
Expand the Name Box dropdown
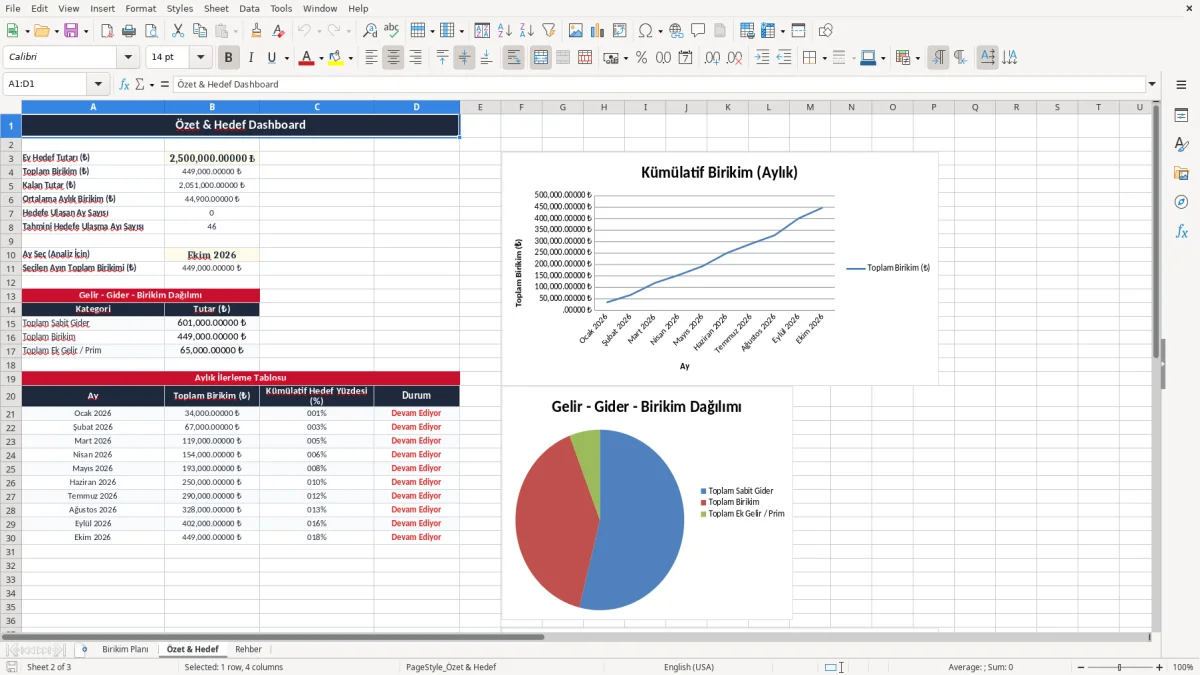pyautogui.click(x=98, y=84)
